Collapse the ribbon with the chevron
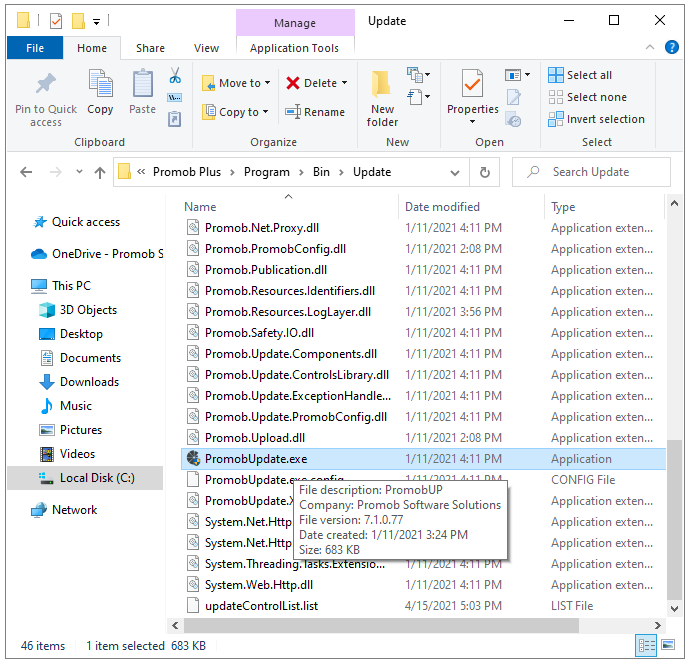690x666 pixels. click(x=650, y=47)
